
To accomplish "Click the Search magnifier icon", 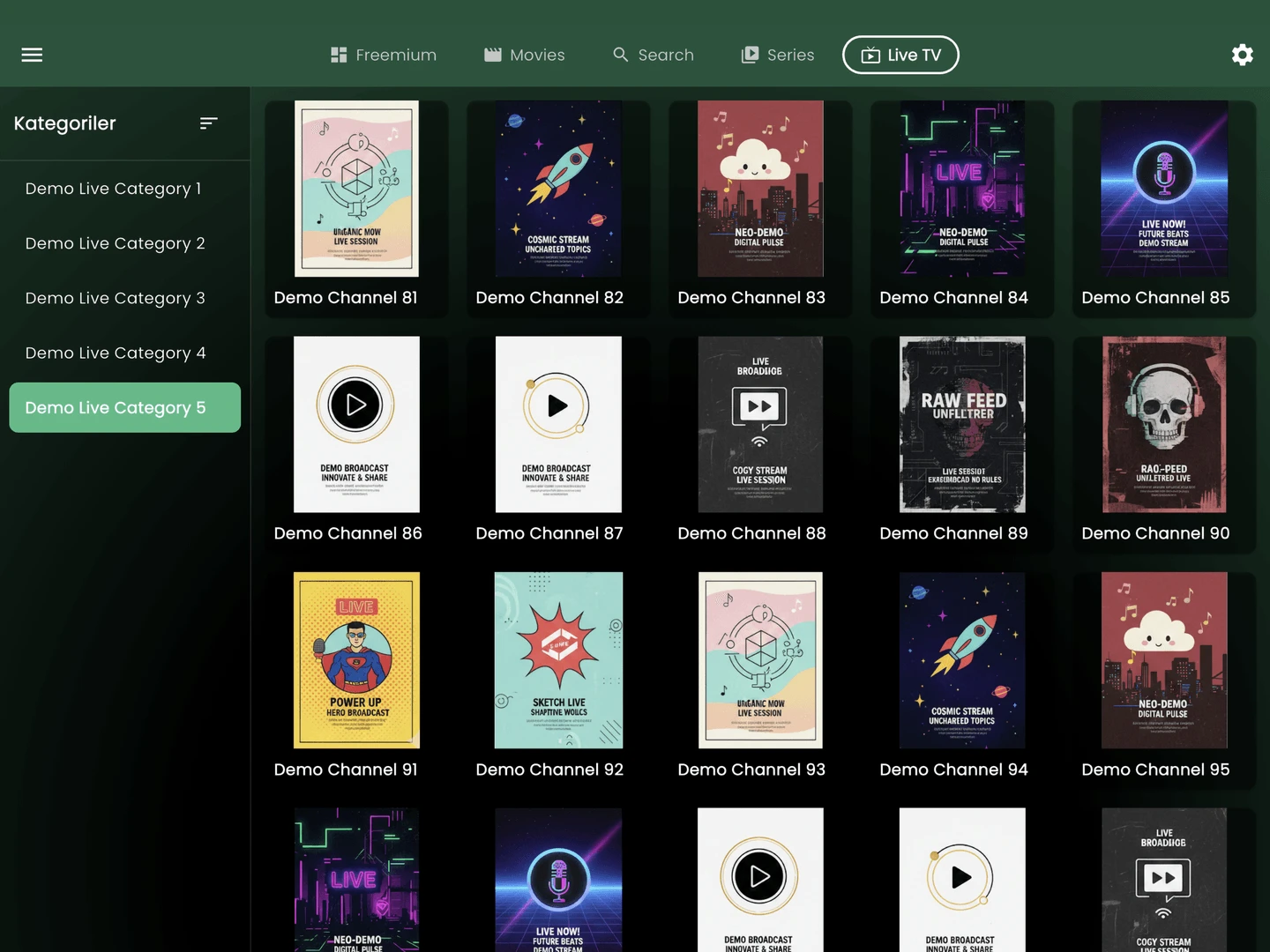I will [x=621, y=55].
